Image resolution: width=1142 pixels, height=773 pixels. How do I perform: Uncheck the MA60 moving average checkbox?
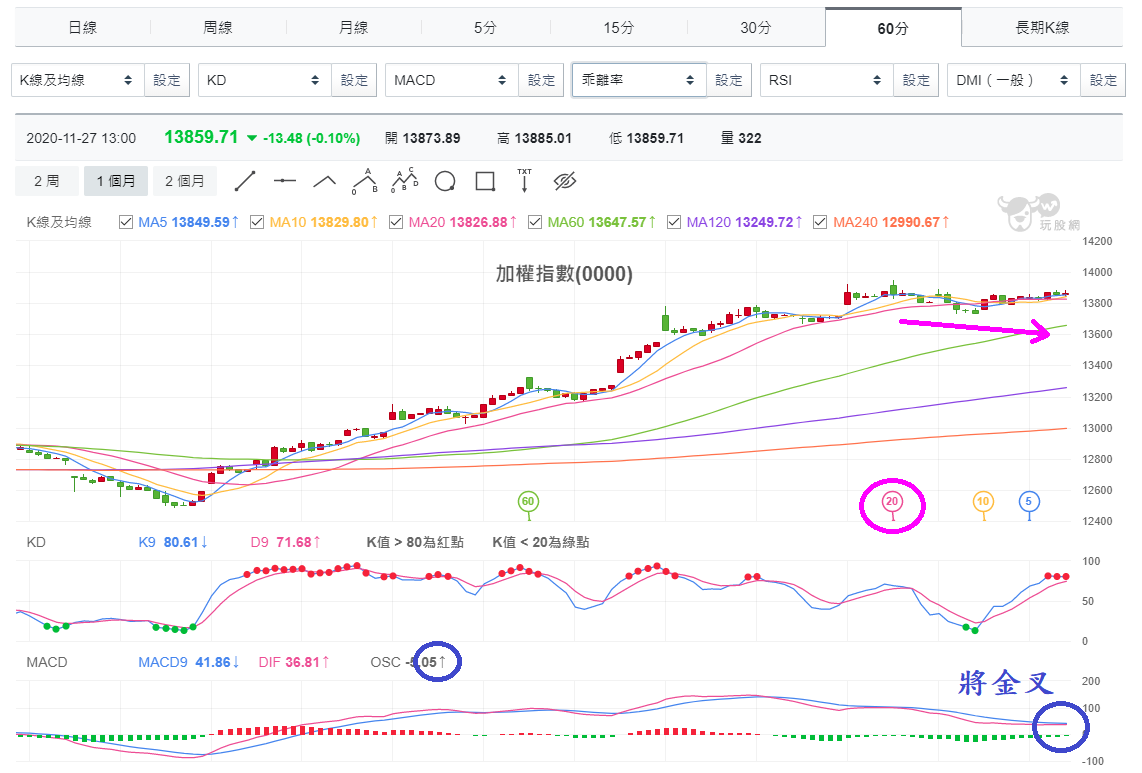535,222
